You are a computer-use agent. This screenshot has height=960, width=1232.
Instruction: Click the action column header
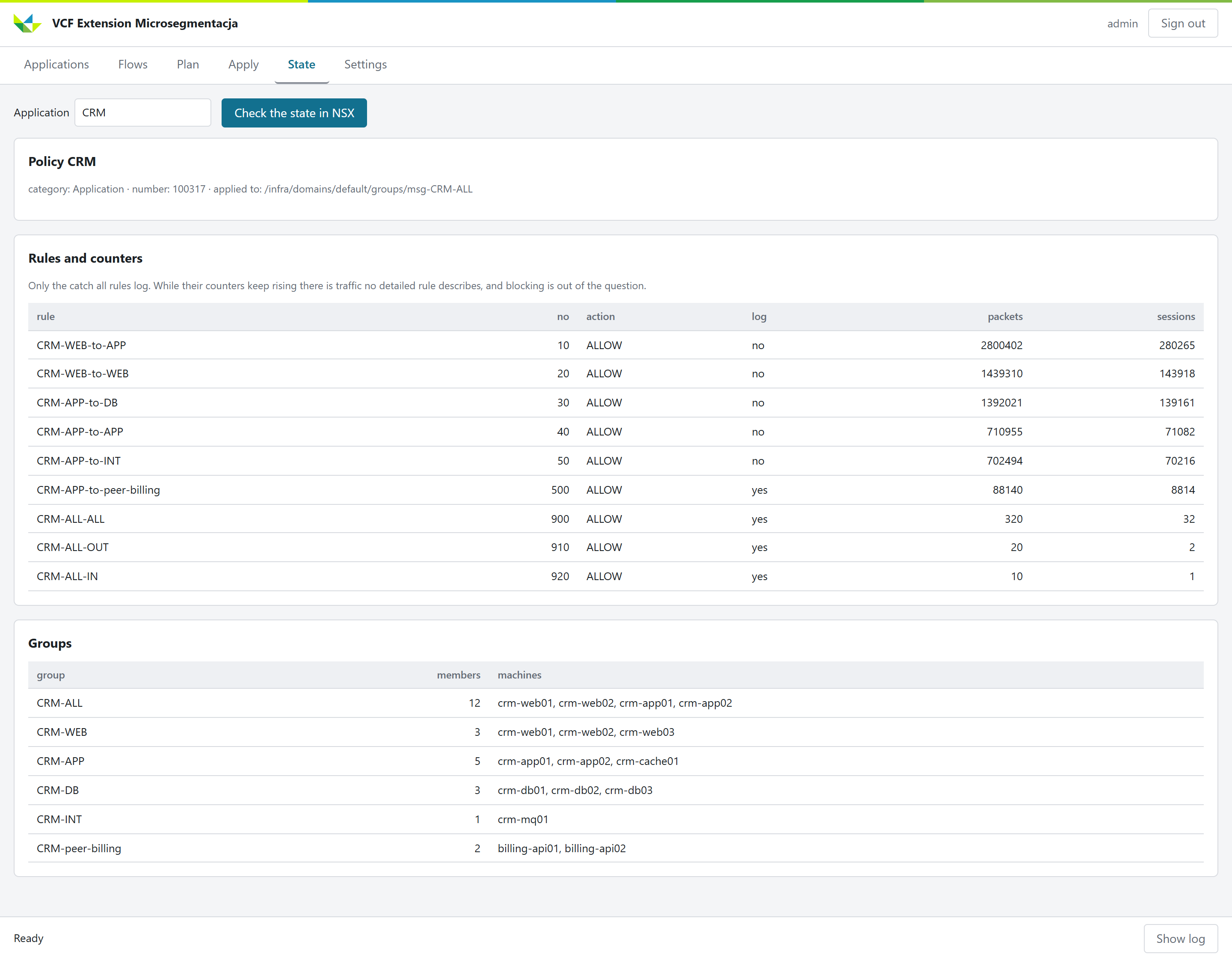(x=600, y=317)
